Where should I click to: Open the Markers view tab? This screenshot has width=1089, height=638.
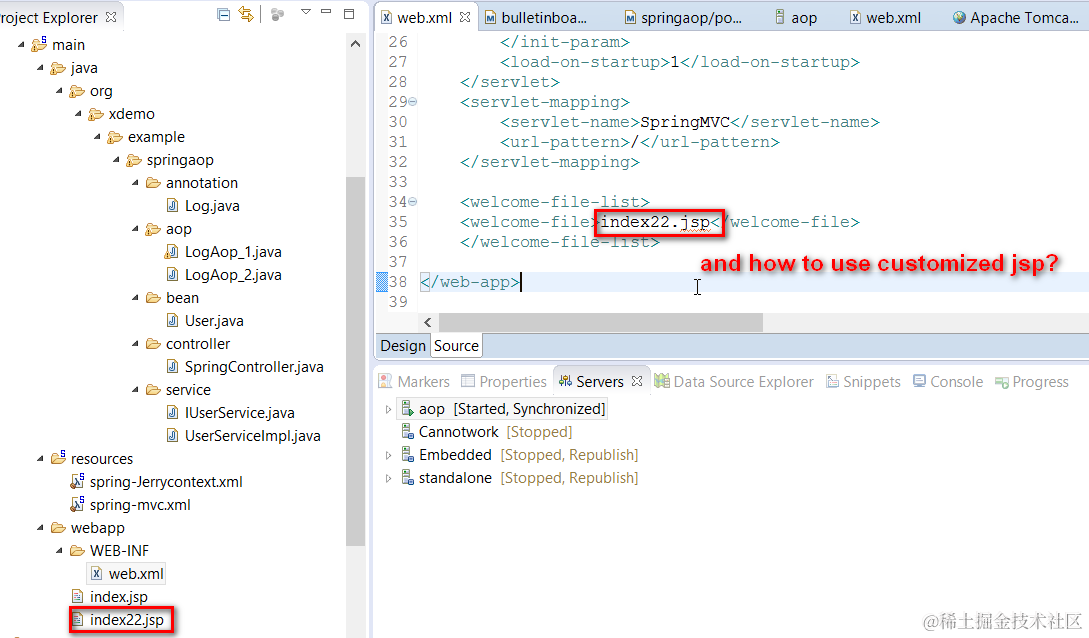click(x=415, y=382)
